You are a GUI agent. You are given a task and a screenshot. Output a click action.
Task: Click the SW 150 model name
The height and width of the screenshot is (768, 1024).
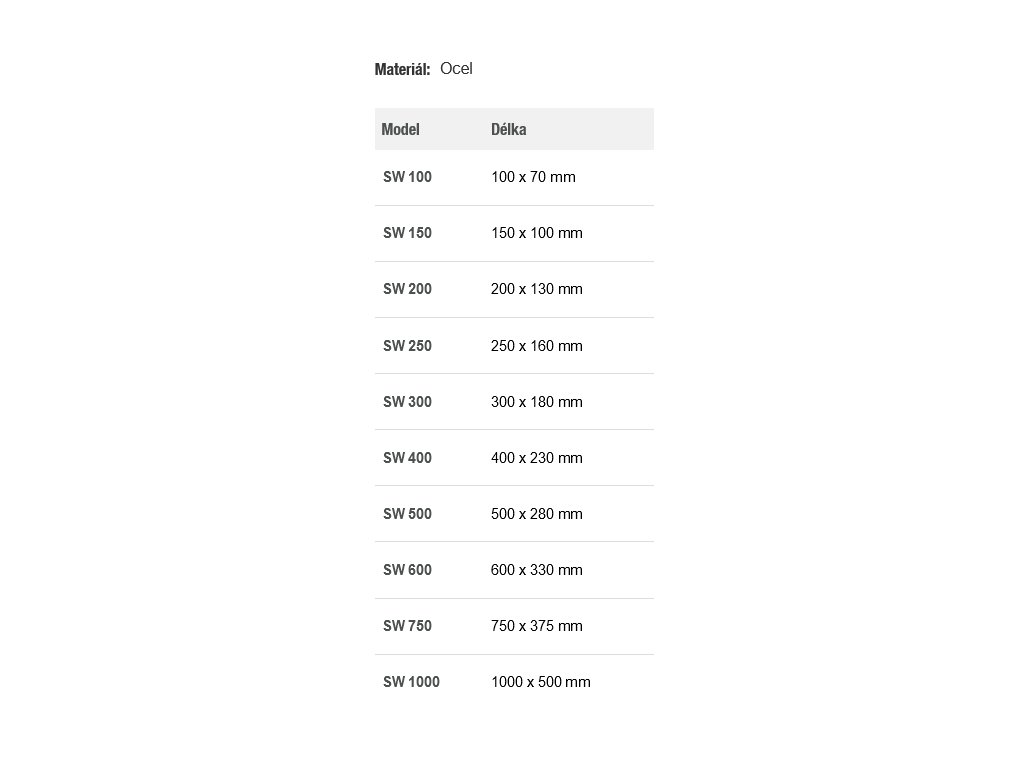[x=408, y=233]
